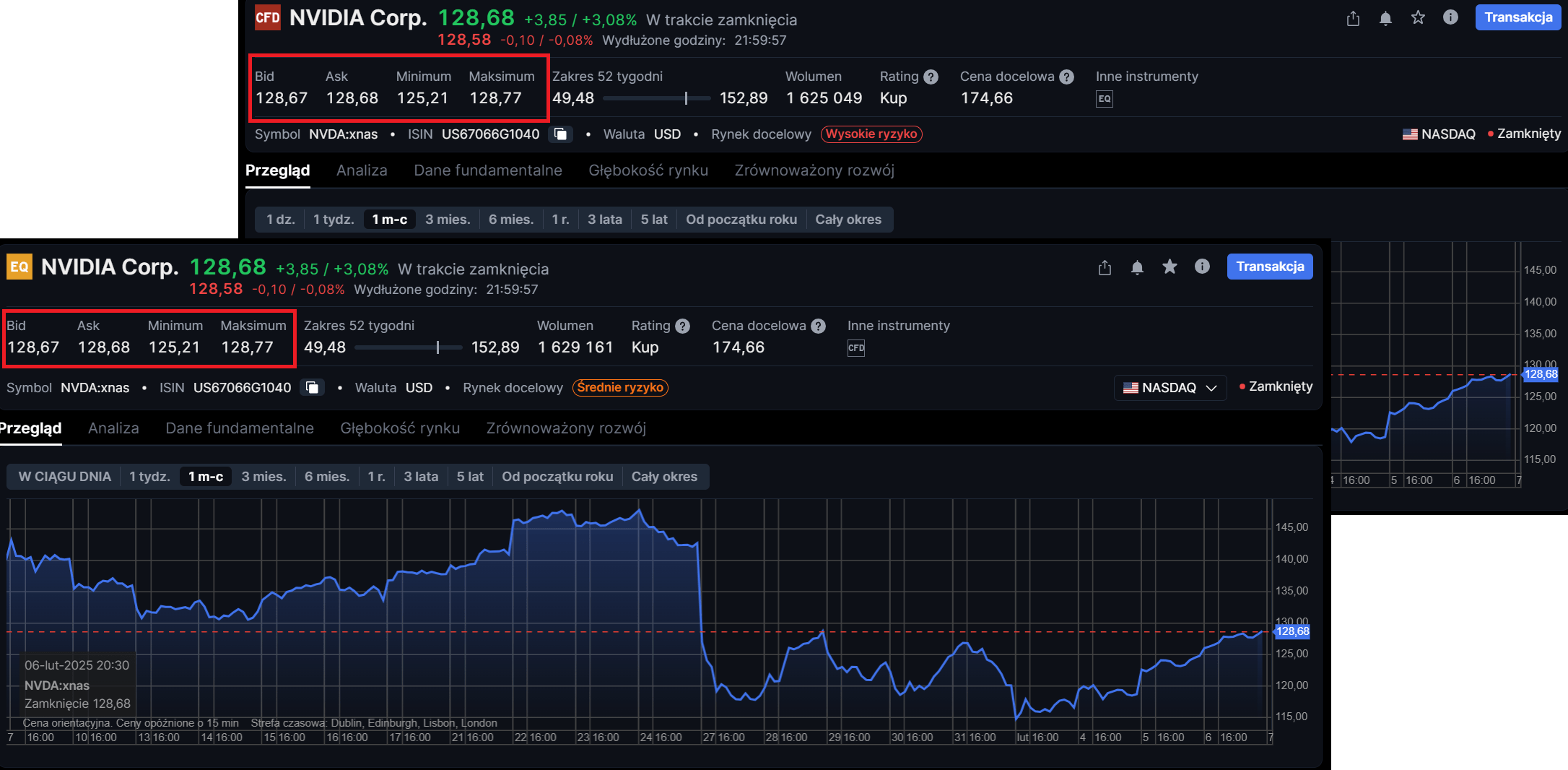
Task: Open Dane fundamentalne tab in upper panel
Action: tap(488, 170)
